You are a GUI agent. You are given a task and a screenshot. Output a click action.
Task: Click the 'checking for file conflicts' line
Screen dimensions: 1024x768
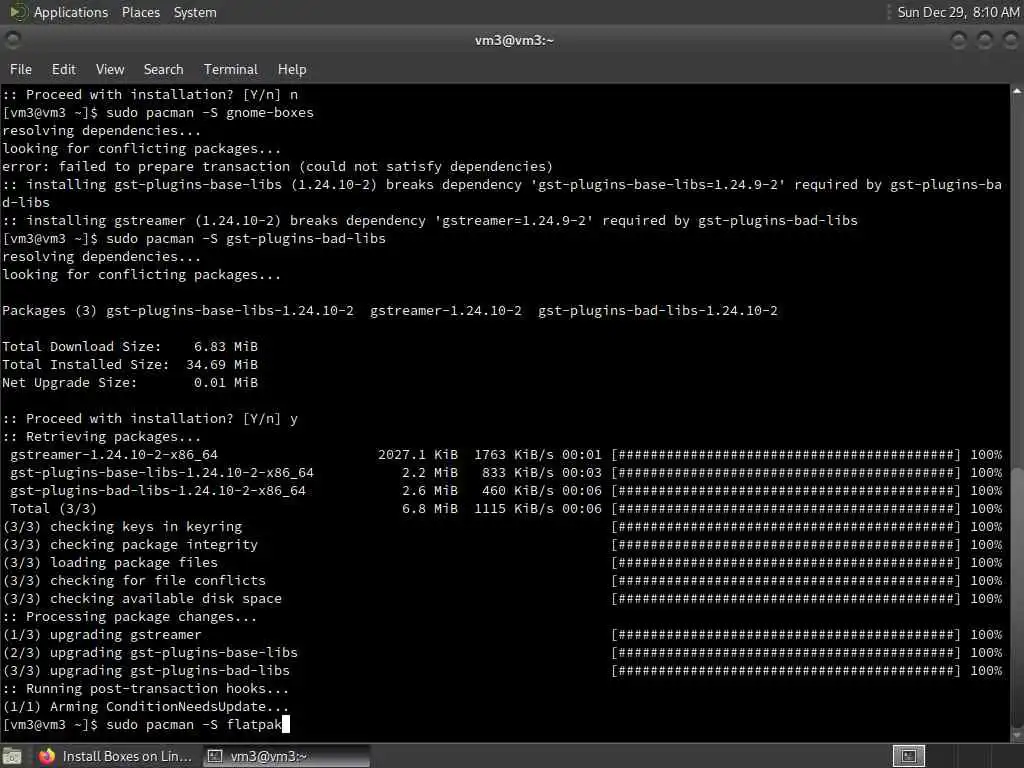(502, 580)
